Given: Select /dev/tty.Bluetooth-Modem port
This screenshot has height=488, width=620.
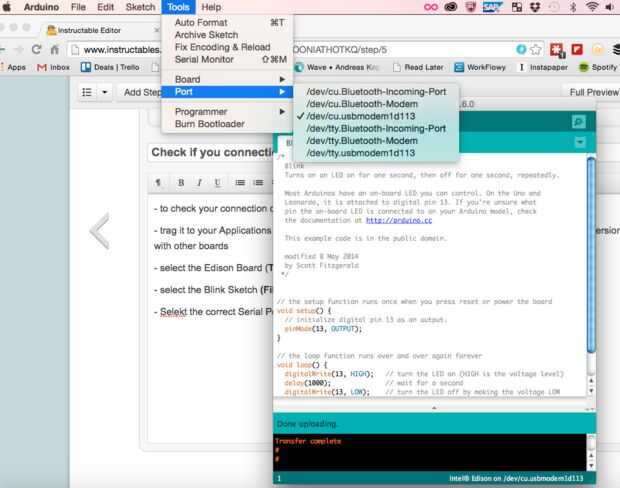Looking at the screenshot, I should pyautogui.click(x=376, y=141).
